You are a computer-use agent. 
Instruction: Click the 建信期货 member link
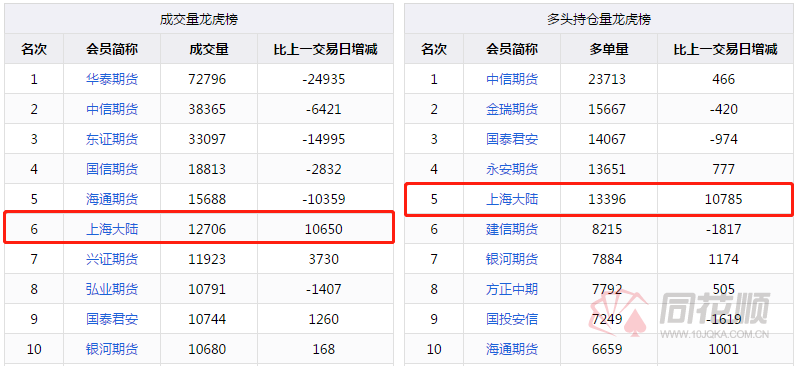coord(512,229)
